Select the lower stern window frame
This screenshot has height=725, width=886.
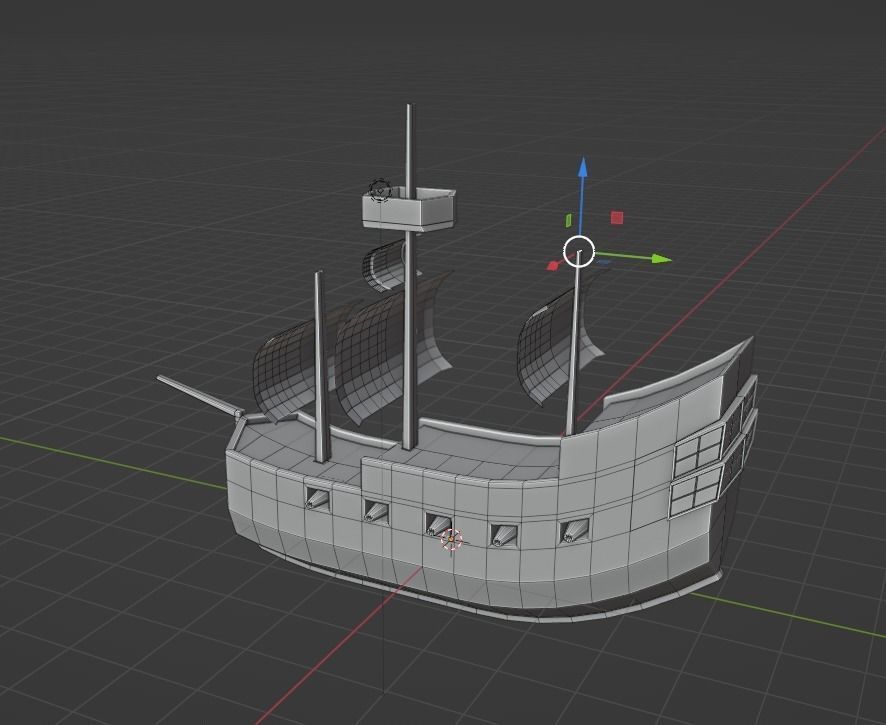coord(695,489)
